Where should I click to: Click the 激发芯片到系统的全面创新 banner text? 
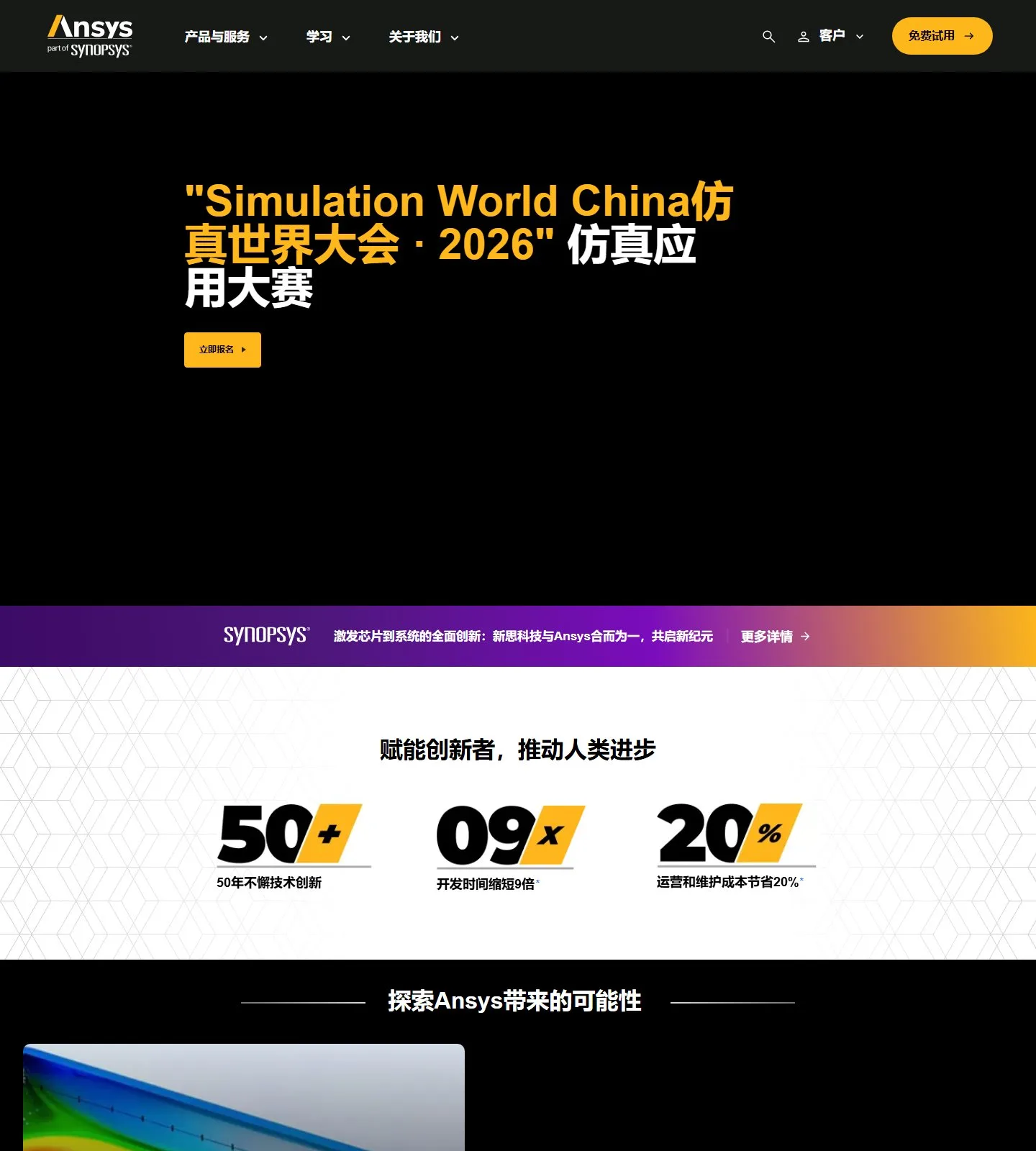(x=523, y=637)
